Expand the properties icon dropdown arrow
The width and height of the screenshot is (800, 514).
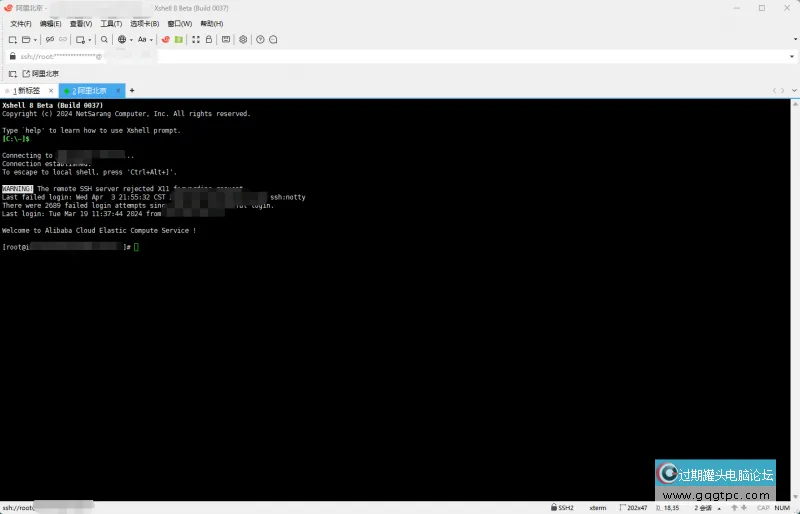[90, 40]
